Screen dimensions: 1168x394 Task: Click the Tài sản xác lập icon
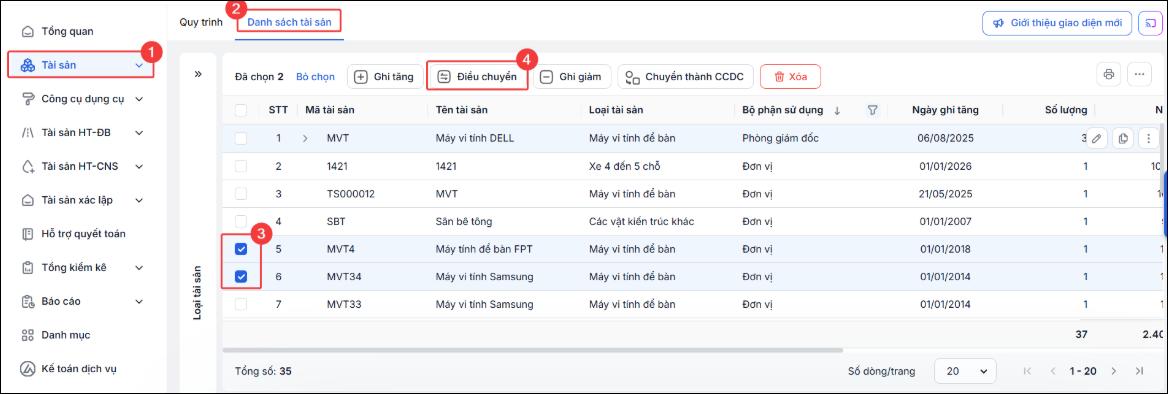coord(28,200)
